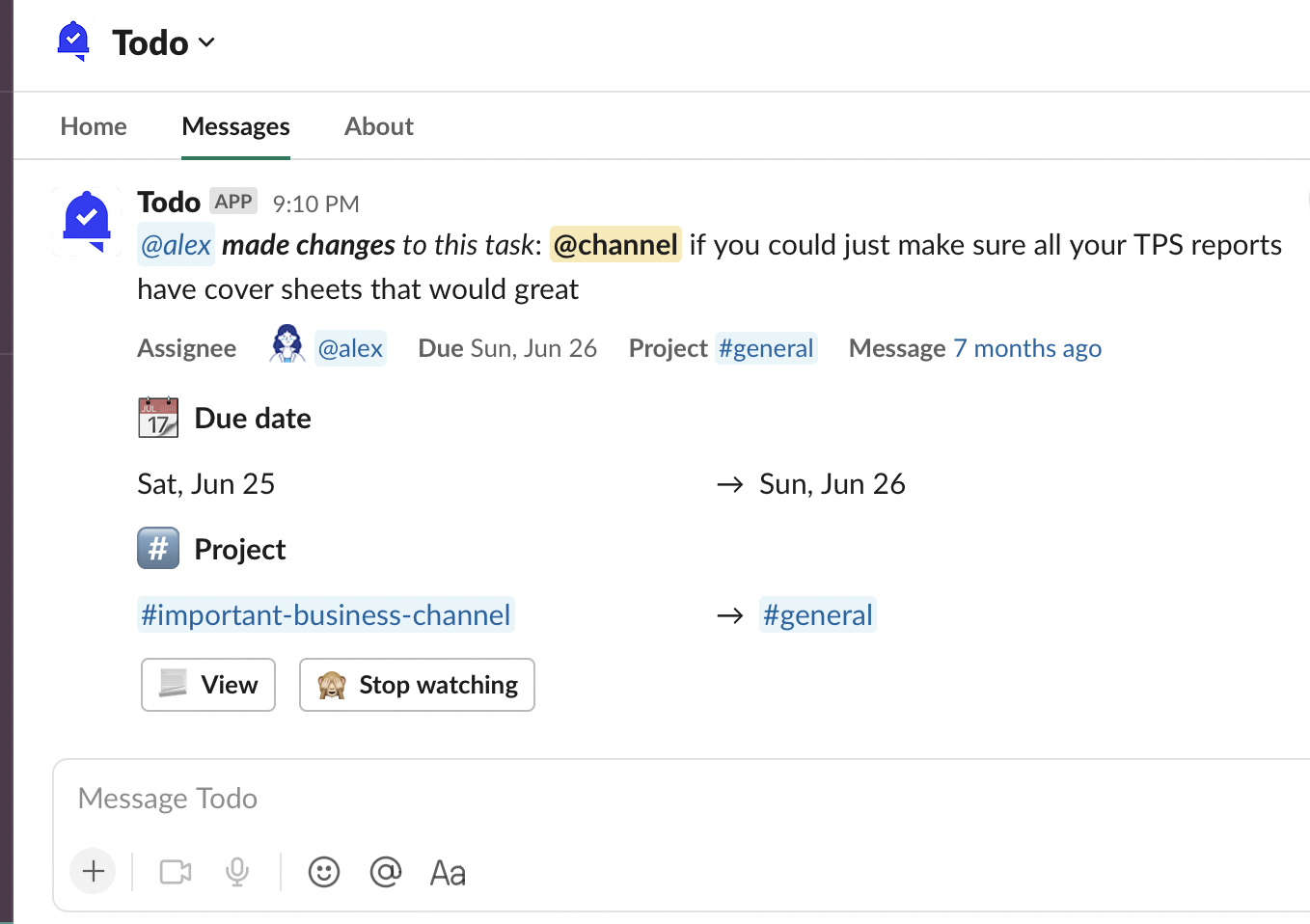Click the Stop watching button
The image size is (1310, 924).
coord(417,685)
